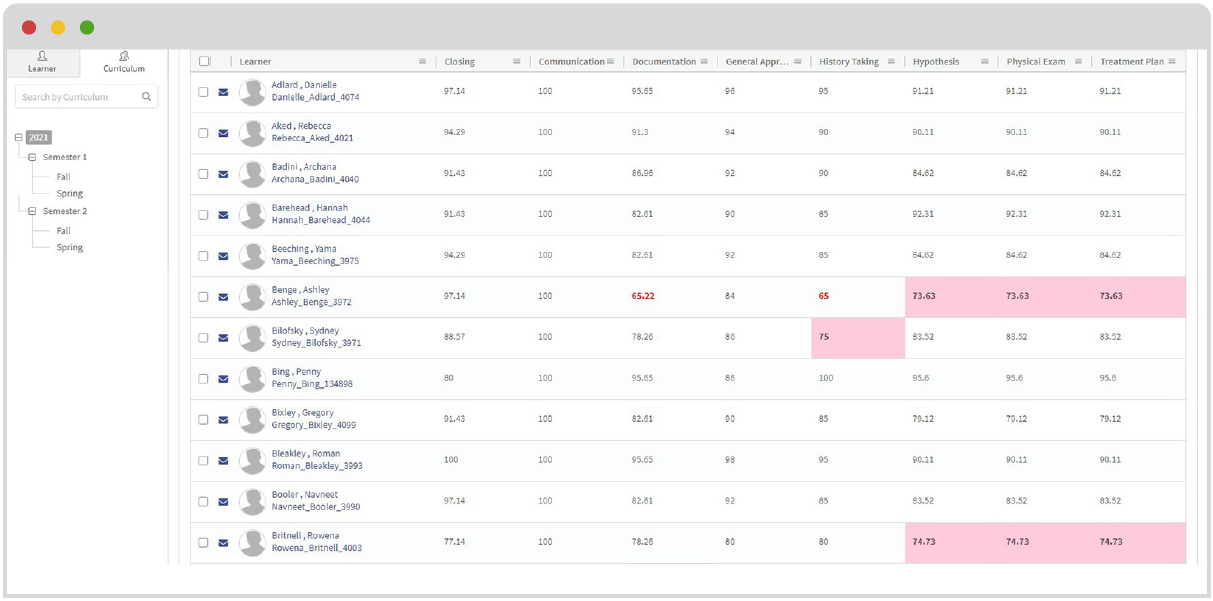Switch to the Curriculum tab
Image resolution: width=1213 pixels, height=601 pixels.
124,62
